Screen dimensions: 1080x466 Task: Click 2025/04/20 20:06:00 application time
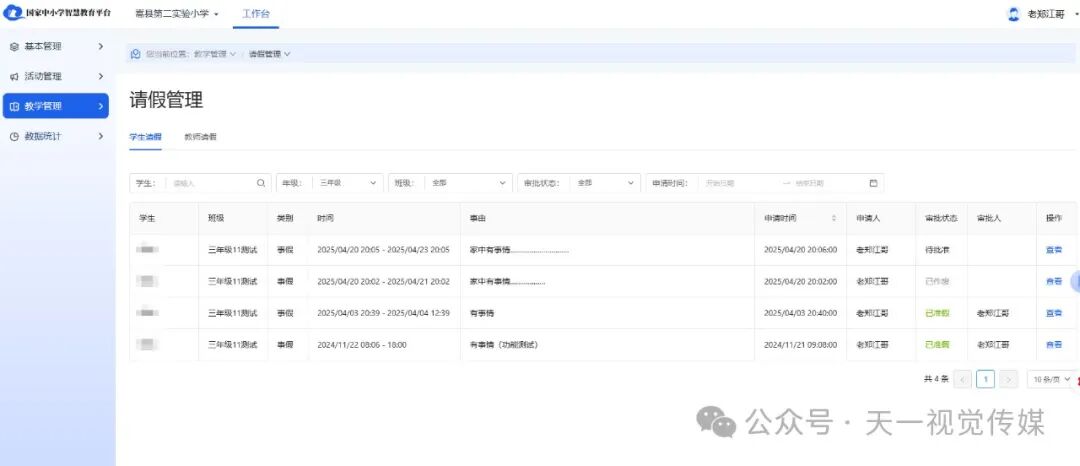[800, 250]
